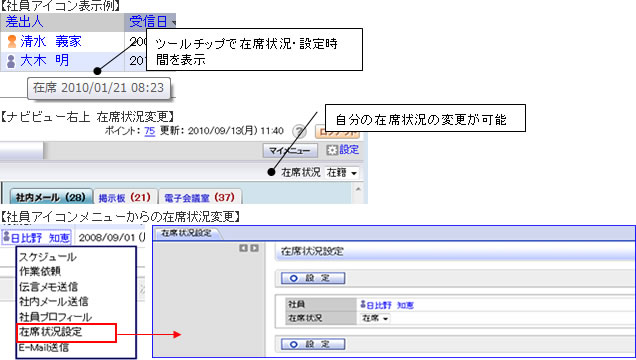Choose 伝言メモ送信 from employee menu

[x=48, y=287]
